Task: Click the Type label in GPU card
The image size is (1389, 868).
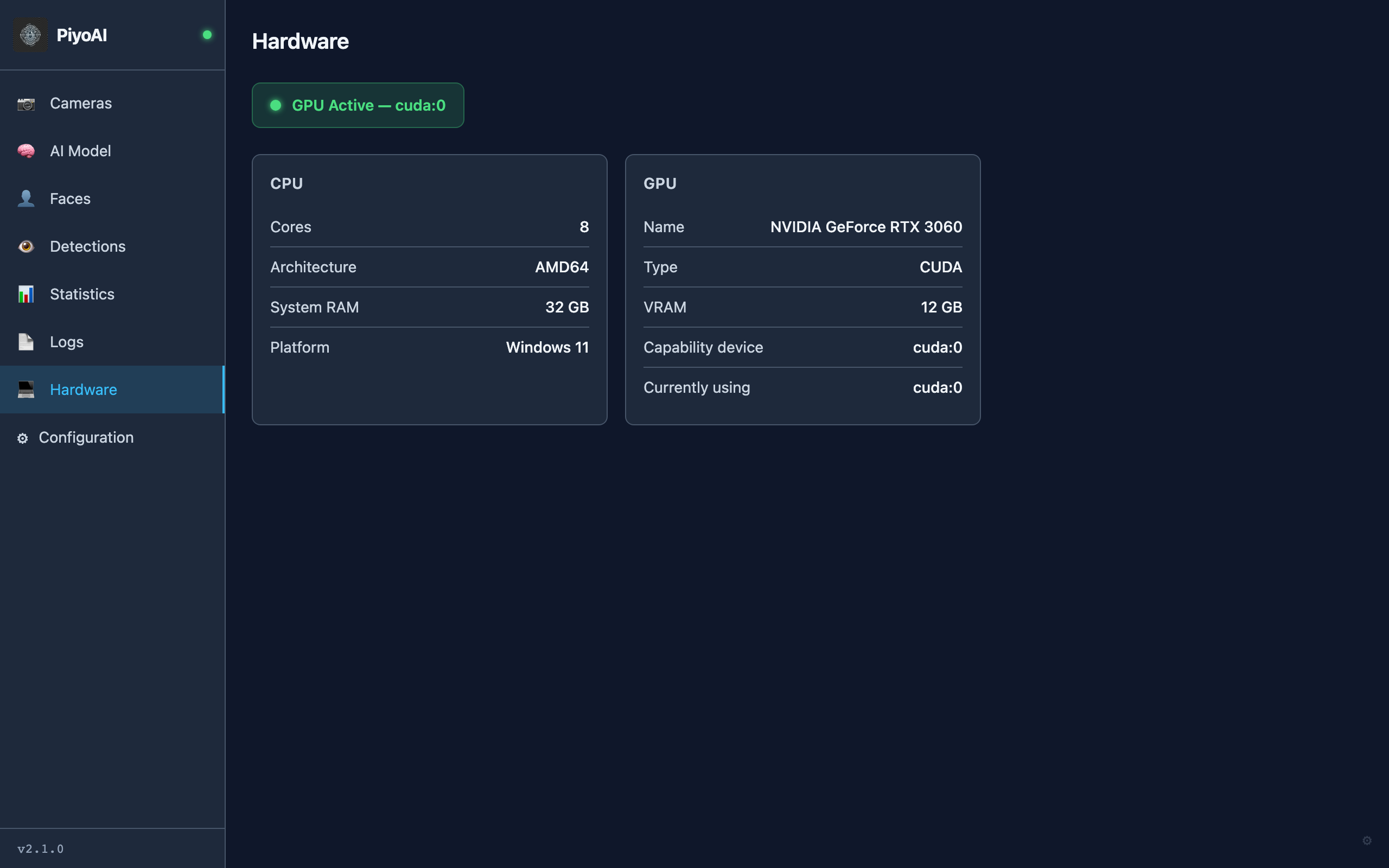Action: tap(661, 267)
